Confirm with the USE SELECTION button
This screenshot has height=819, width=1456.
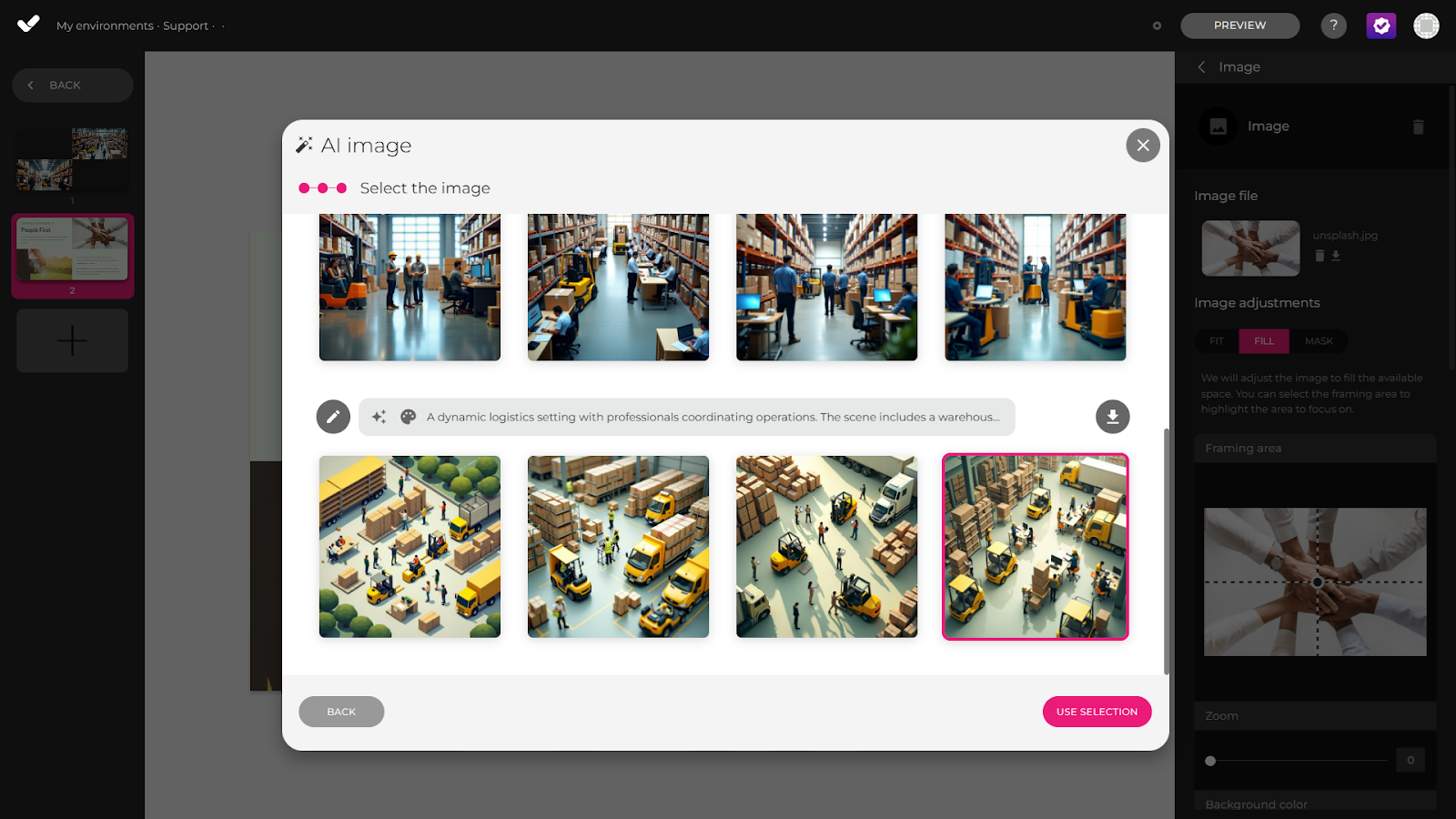(x=1097, y=712)
